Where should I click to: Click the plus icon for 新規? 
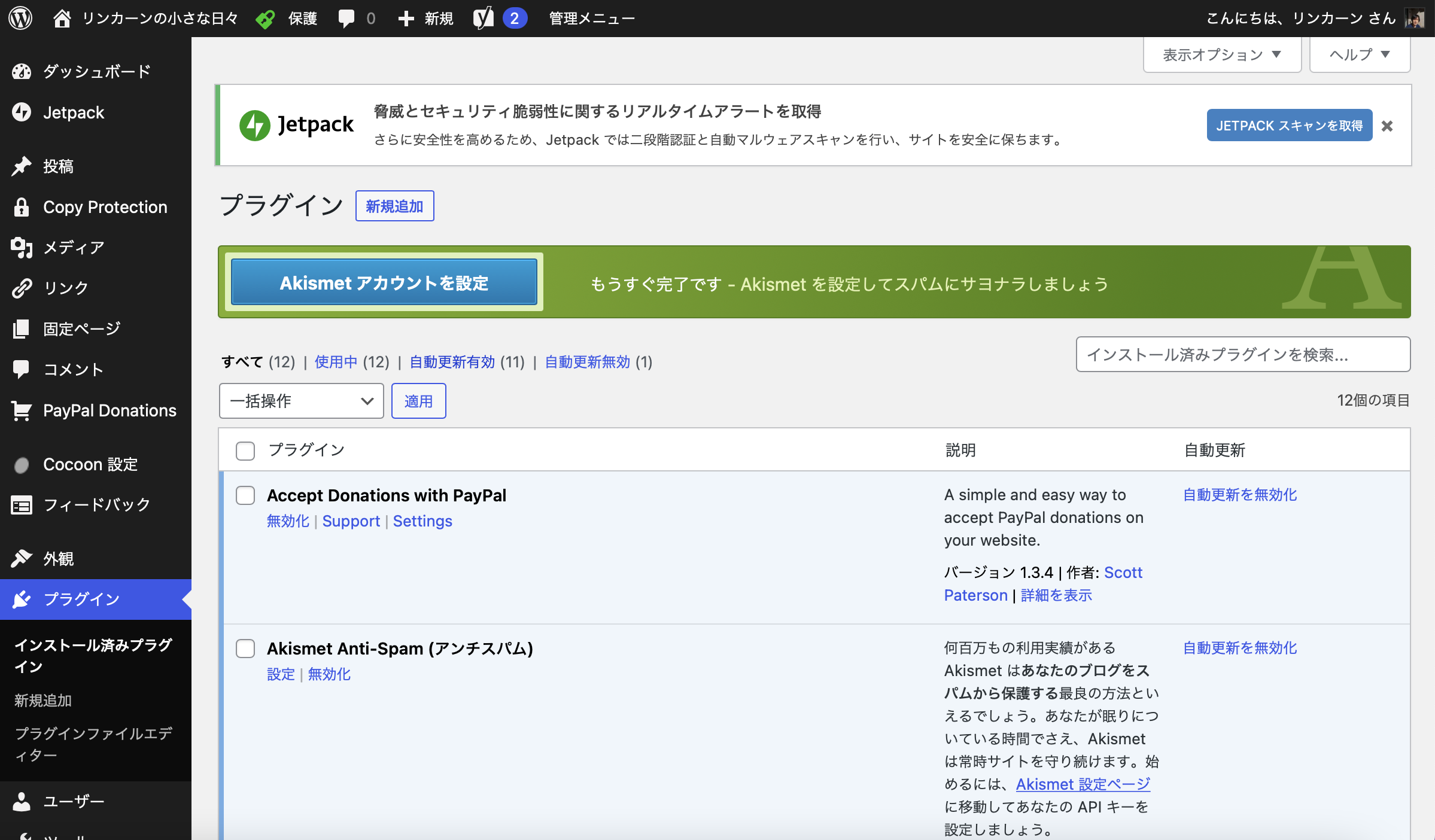point(406,19)
